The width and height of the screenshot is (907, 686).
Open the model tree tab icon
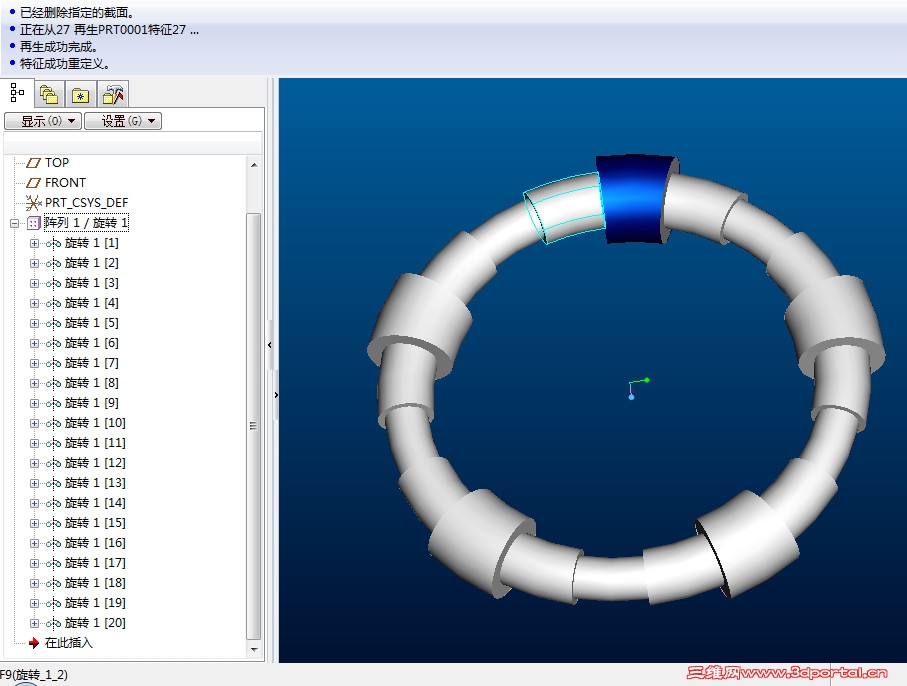(x=17, y=93)
